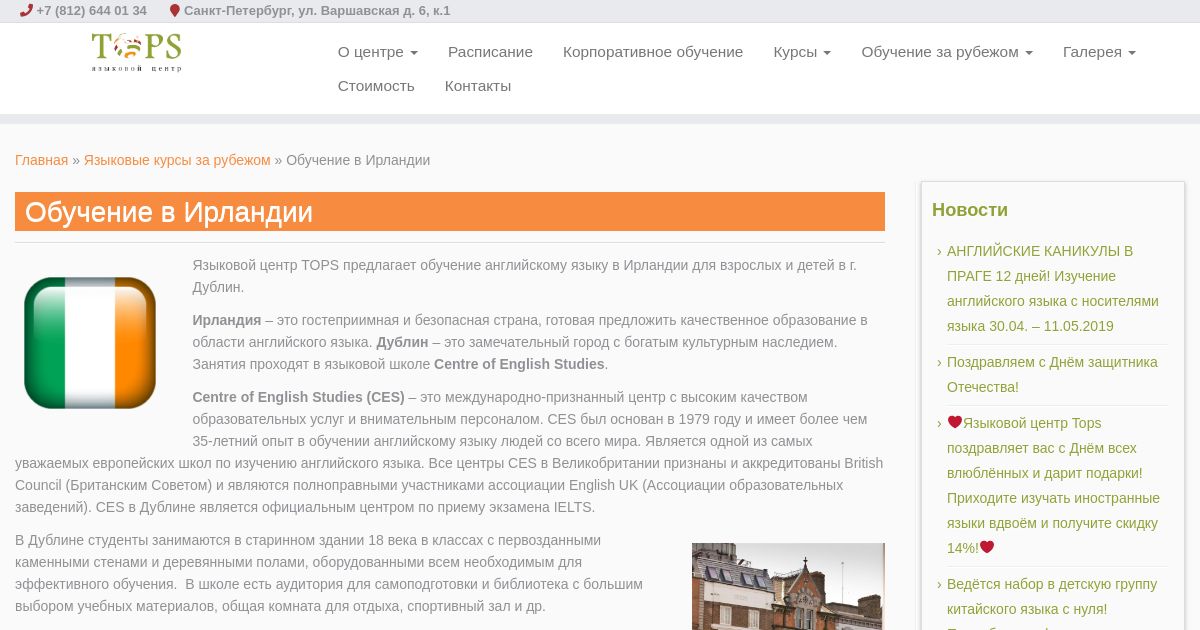Click the bold word Дублин
Screen dimensions: 1200x630
pos(402,342)
